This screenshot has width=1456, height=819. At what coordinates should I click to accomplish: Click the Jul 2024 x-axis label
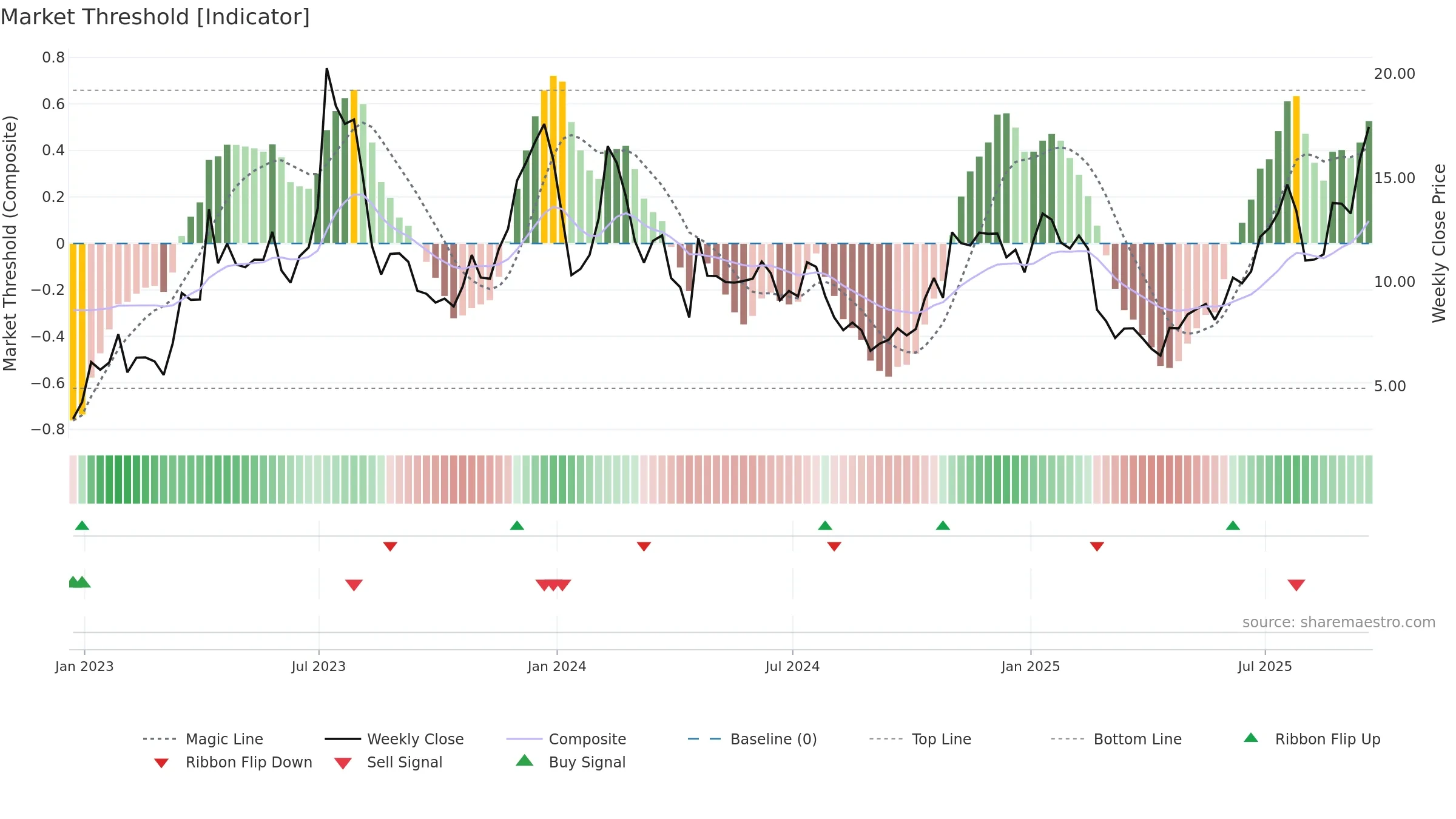tap(792, 667)
